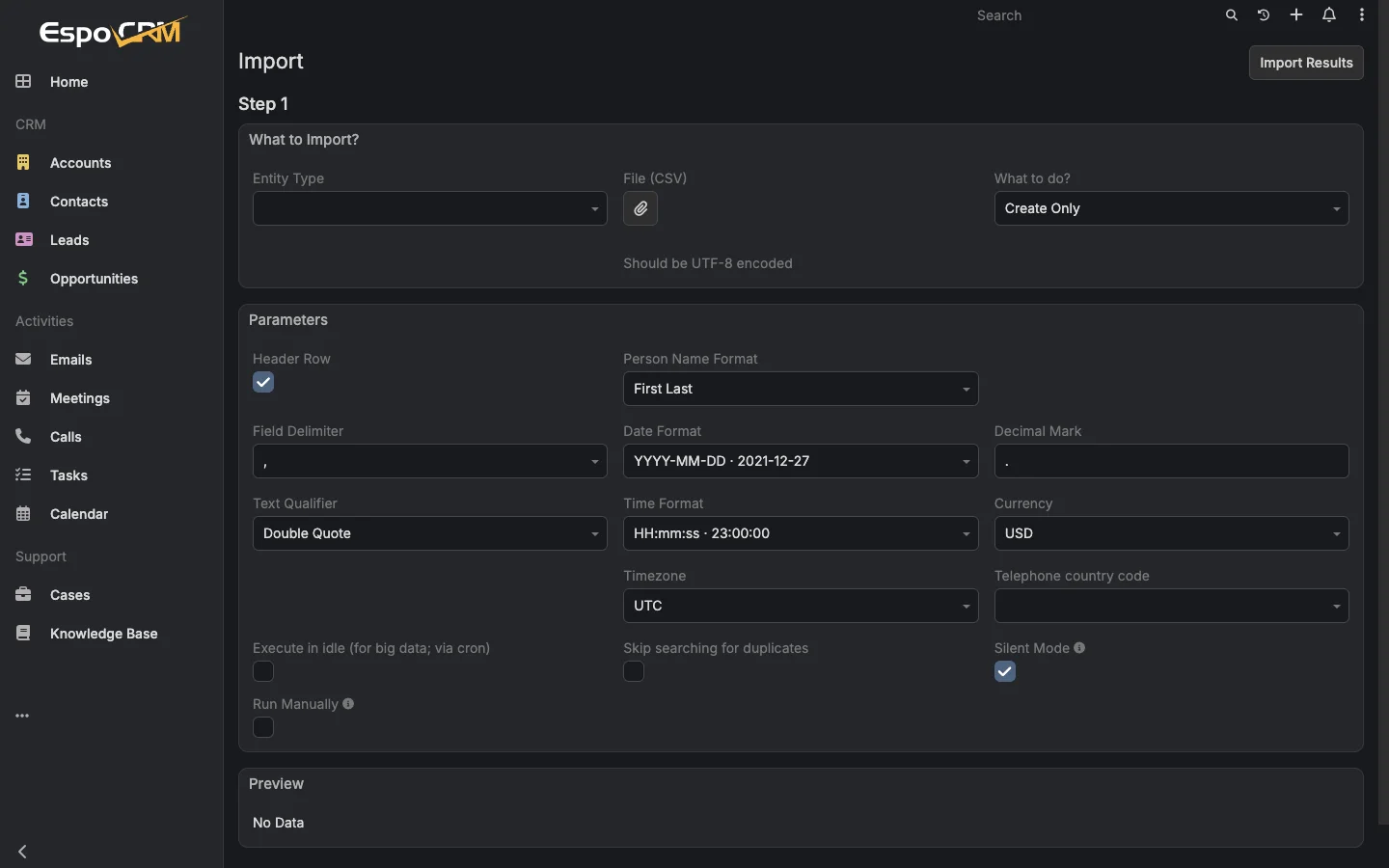1389x868 pixels.
Task: Click the Leads ID card icon
Action: click(23, 240)
